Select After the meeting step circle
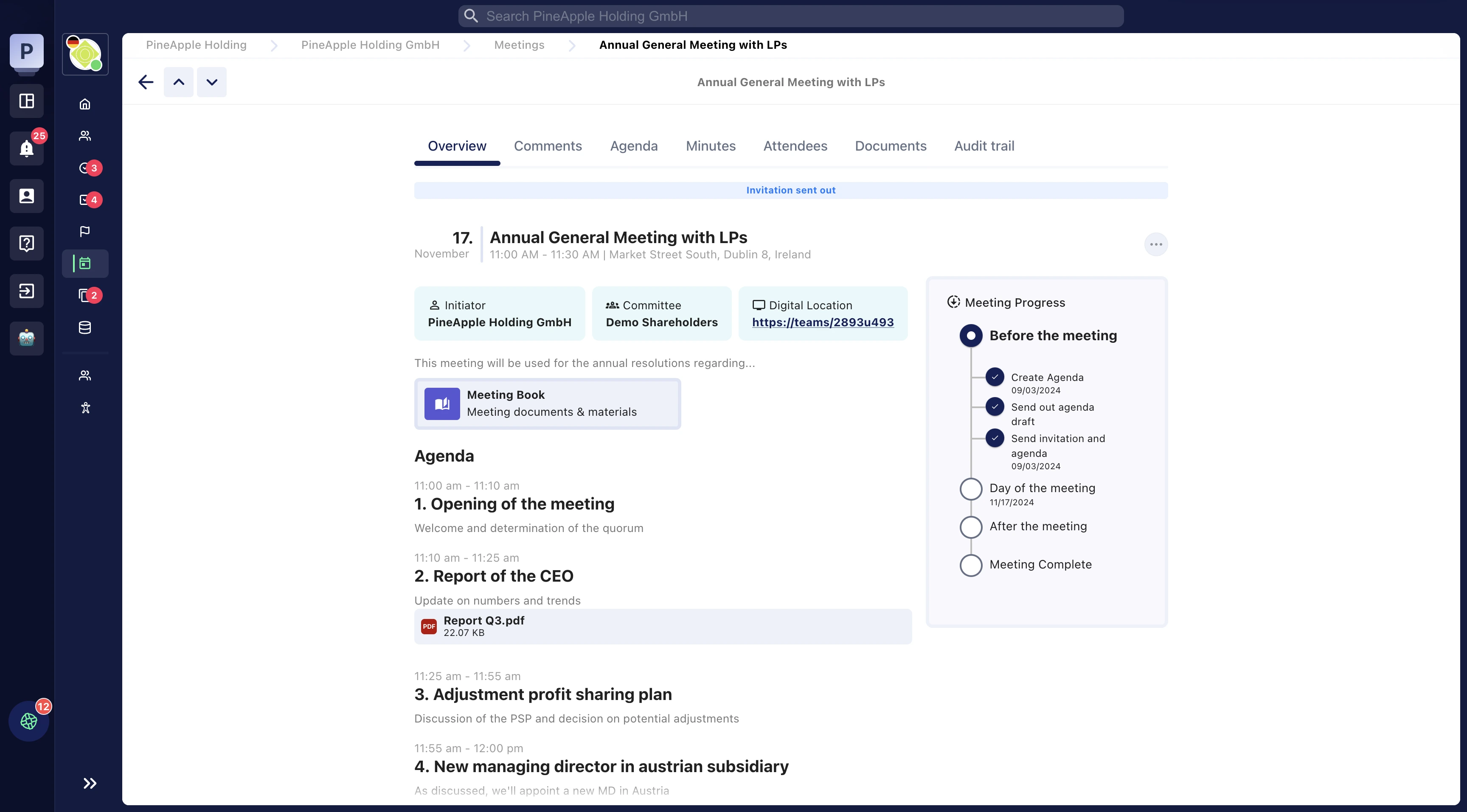The height and width of the screenshot is (812, 1467). click(971, 527)
